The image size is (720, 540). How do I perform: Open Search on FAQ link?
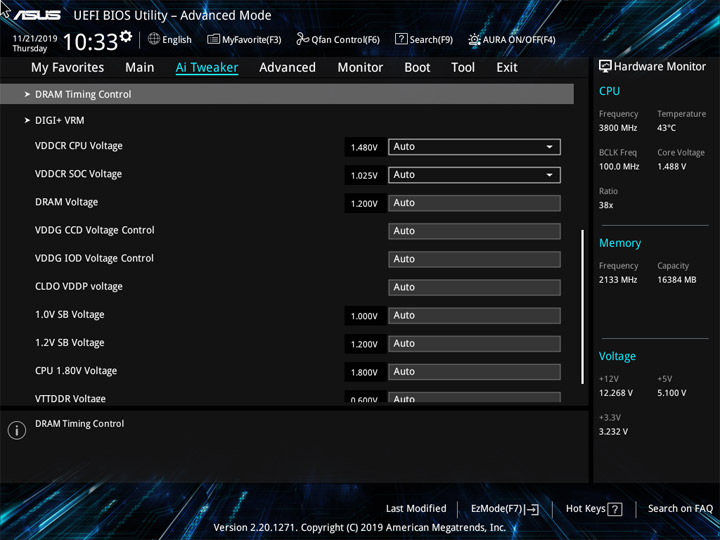point(680,508)
